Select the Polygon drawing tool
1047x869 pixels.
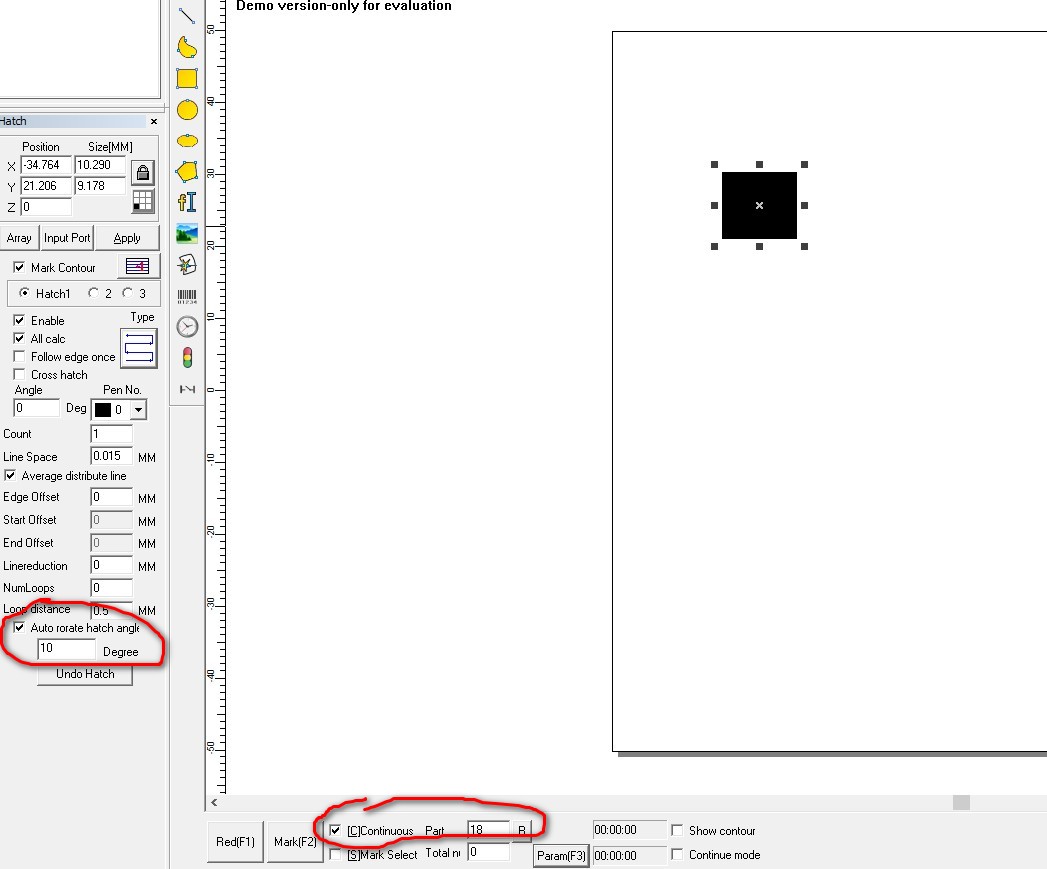click(187, 171)
